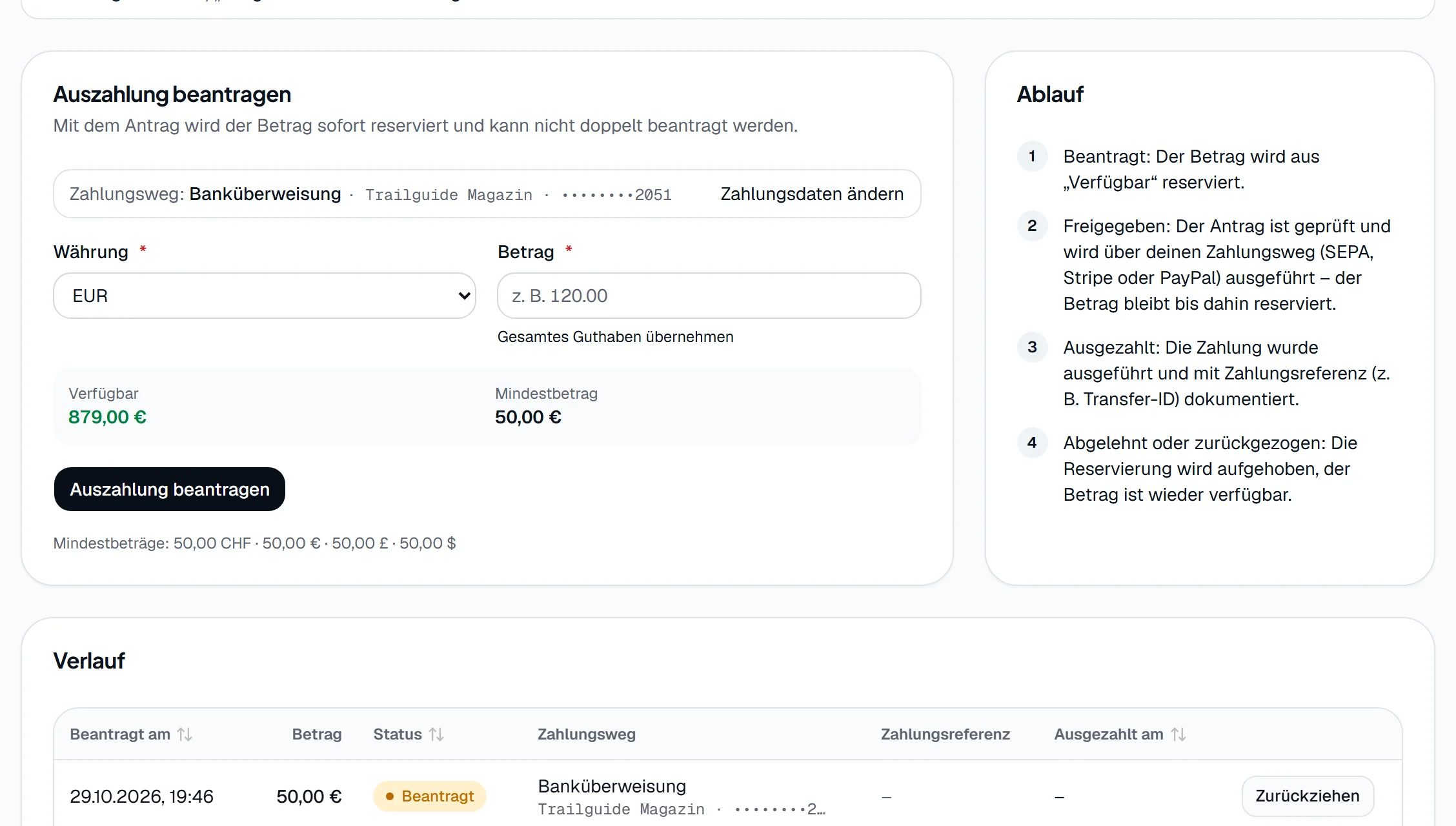This screenshot has width=1456, height=826.
Task: Click the Zahlungsreferenz column header
Action: 945,734
